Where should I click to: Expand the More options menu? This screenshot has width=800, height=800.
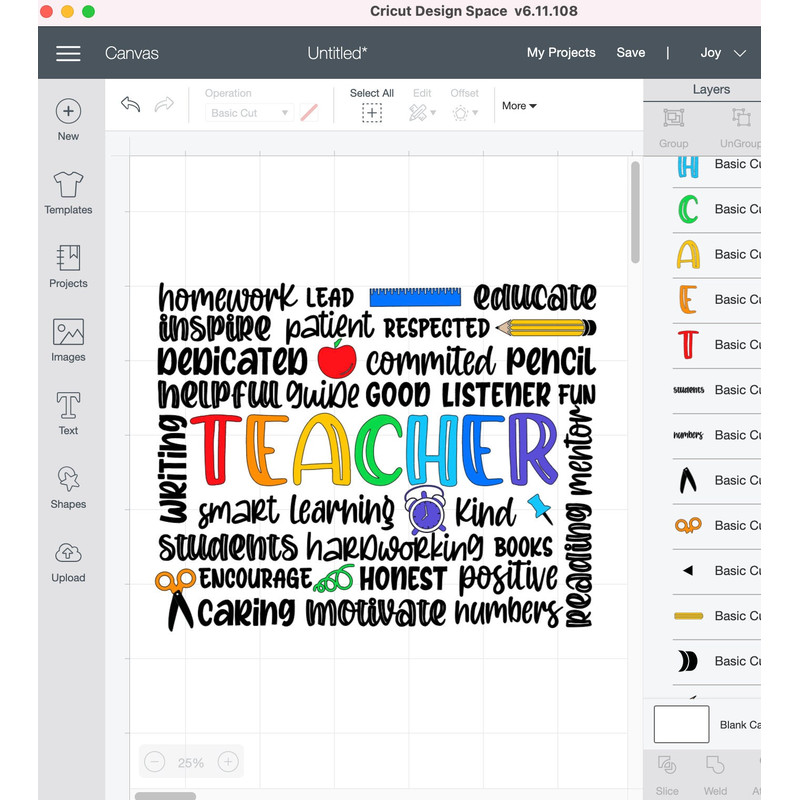point(519,106)
